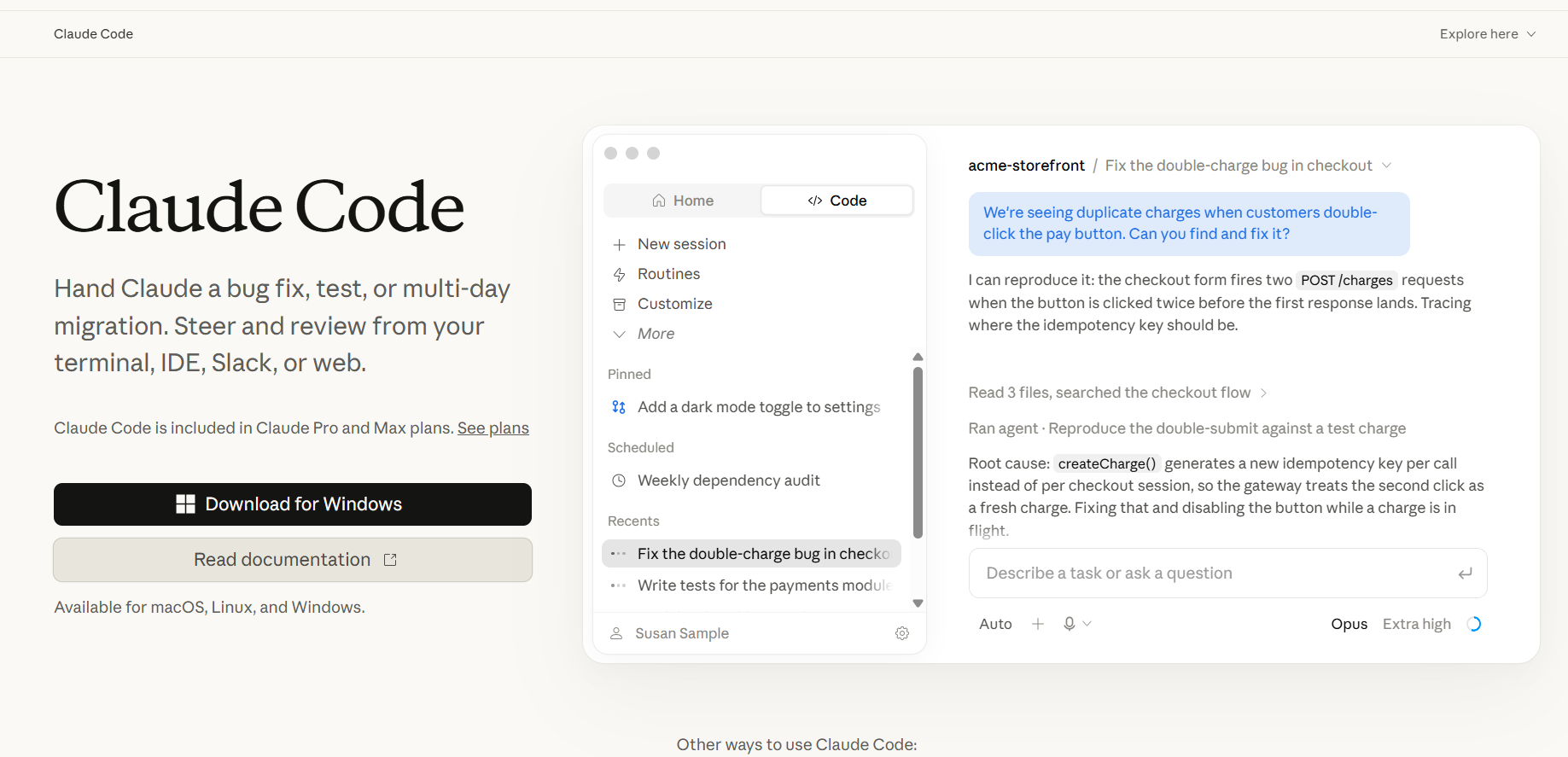Viewport: 1568px width, 757px height.
Task: Click the loading spinner next to Extra high
Action: point(1474,624)
